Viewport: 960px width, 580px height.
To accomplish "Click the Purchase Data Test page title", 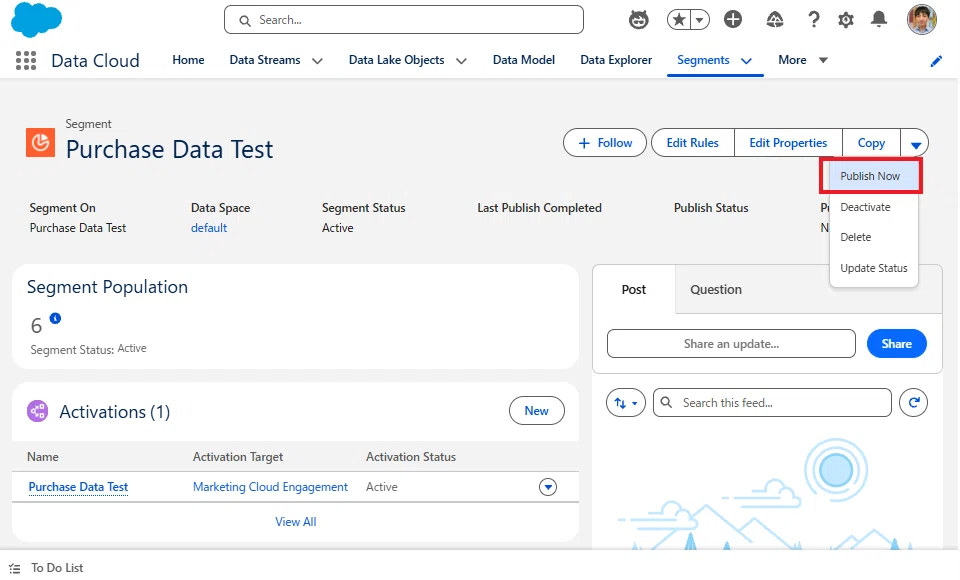I will [x=169, y=149].
